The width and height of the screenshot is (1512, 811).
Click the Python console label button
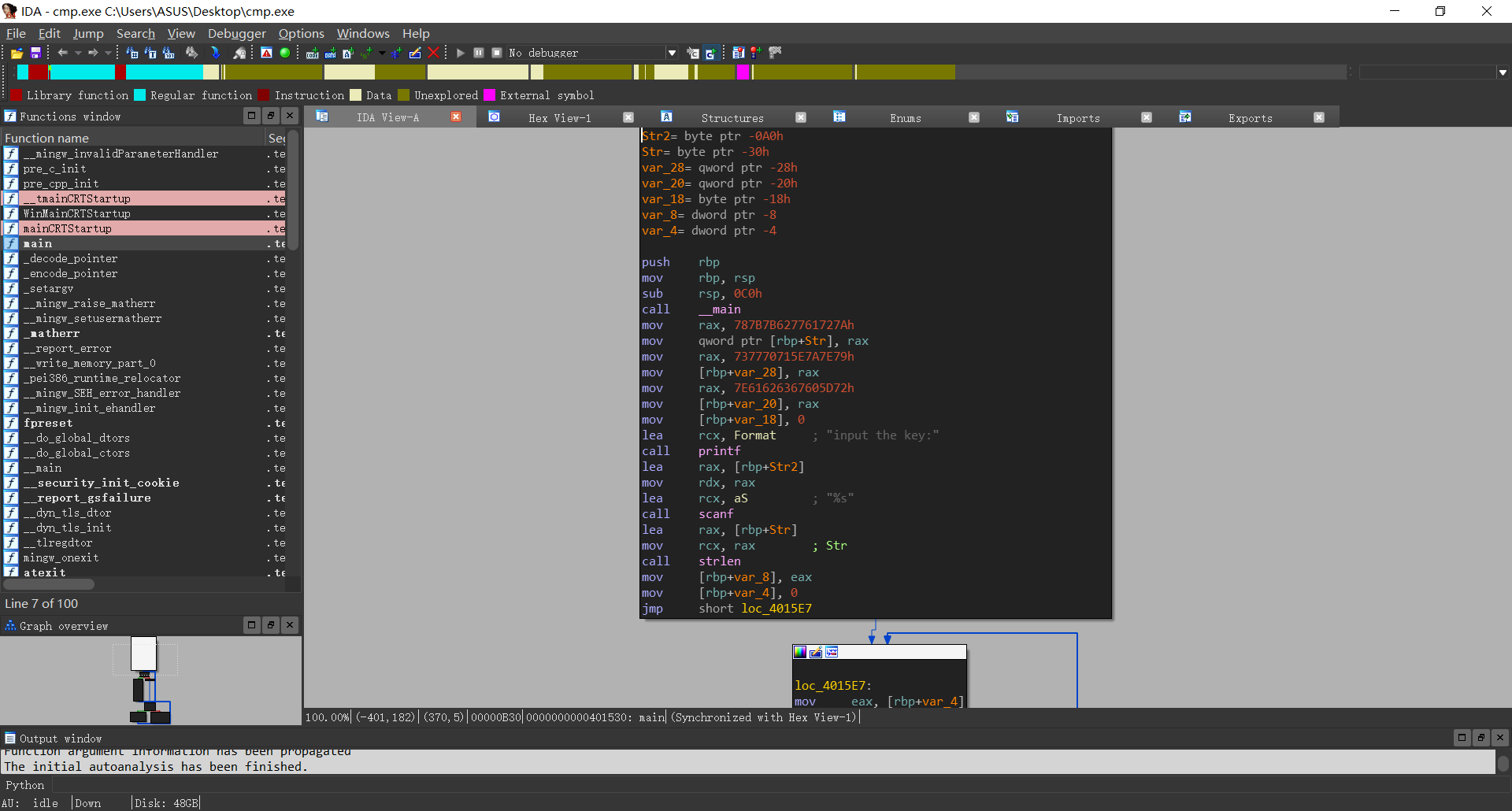point(25,785)
